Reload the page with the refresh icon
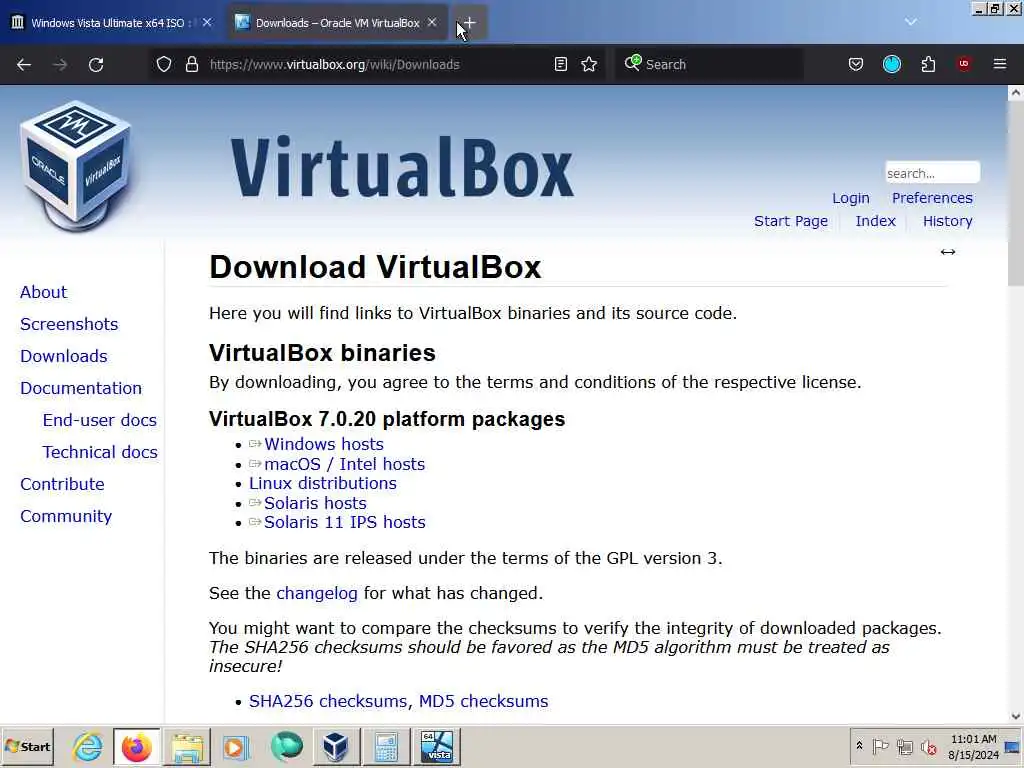1024x768 pixels. [x=96, y=64]
